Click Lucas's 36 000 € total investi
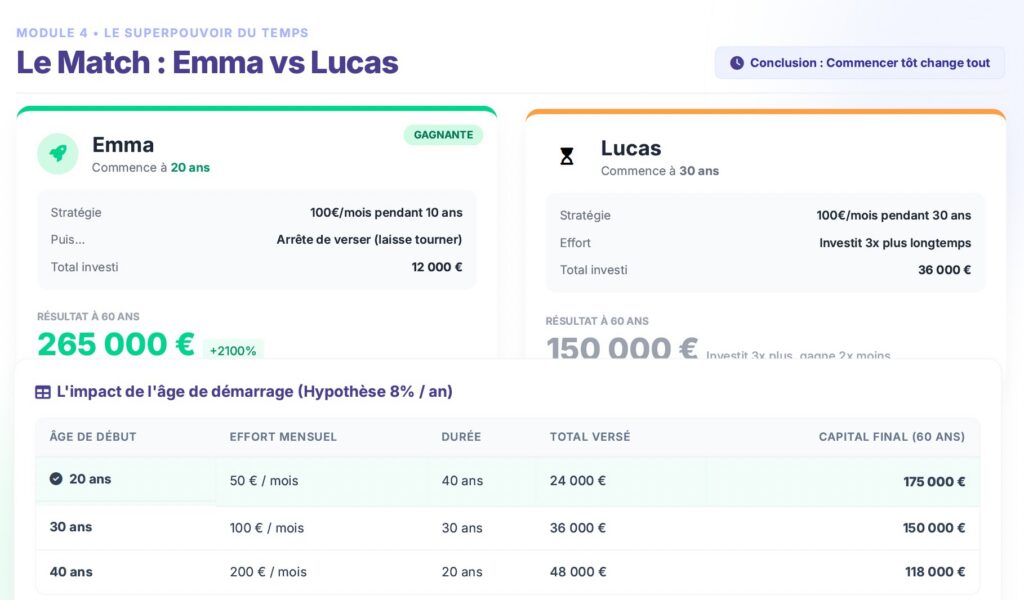This screenshot has height=600, width=1024. (x=944, y=270)
